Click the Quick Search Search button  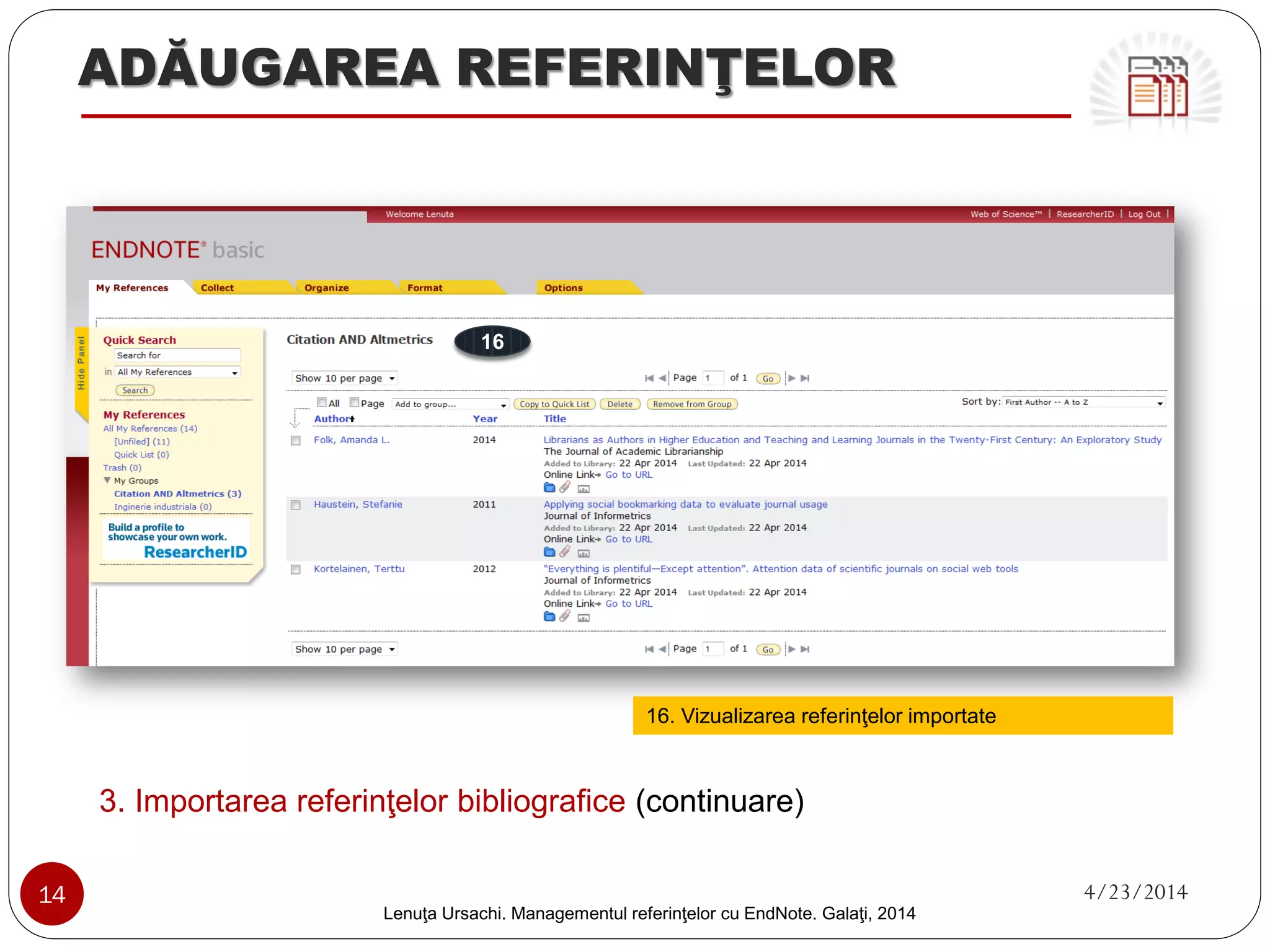coord(135,390)
